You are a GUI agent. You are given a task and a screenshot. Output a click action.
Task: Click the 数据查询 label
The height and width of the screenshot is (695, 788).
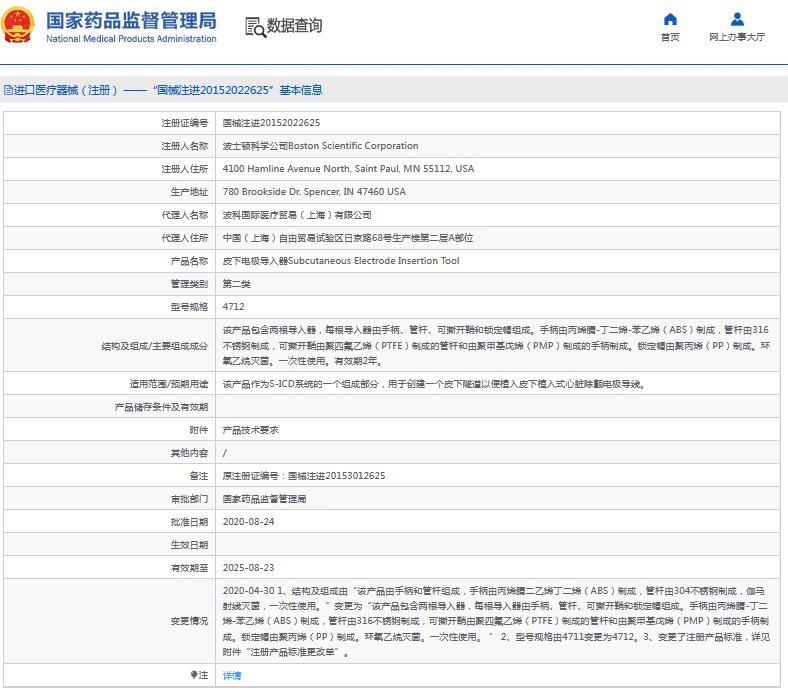(294, 26)
